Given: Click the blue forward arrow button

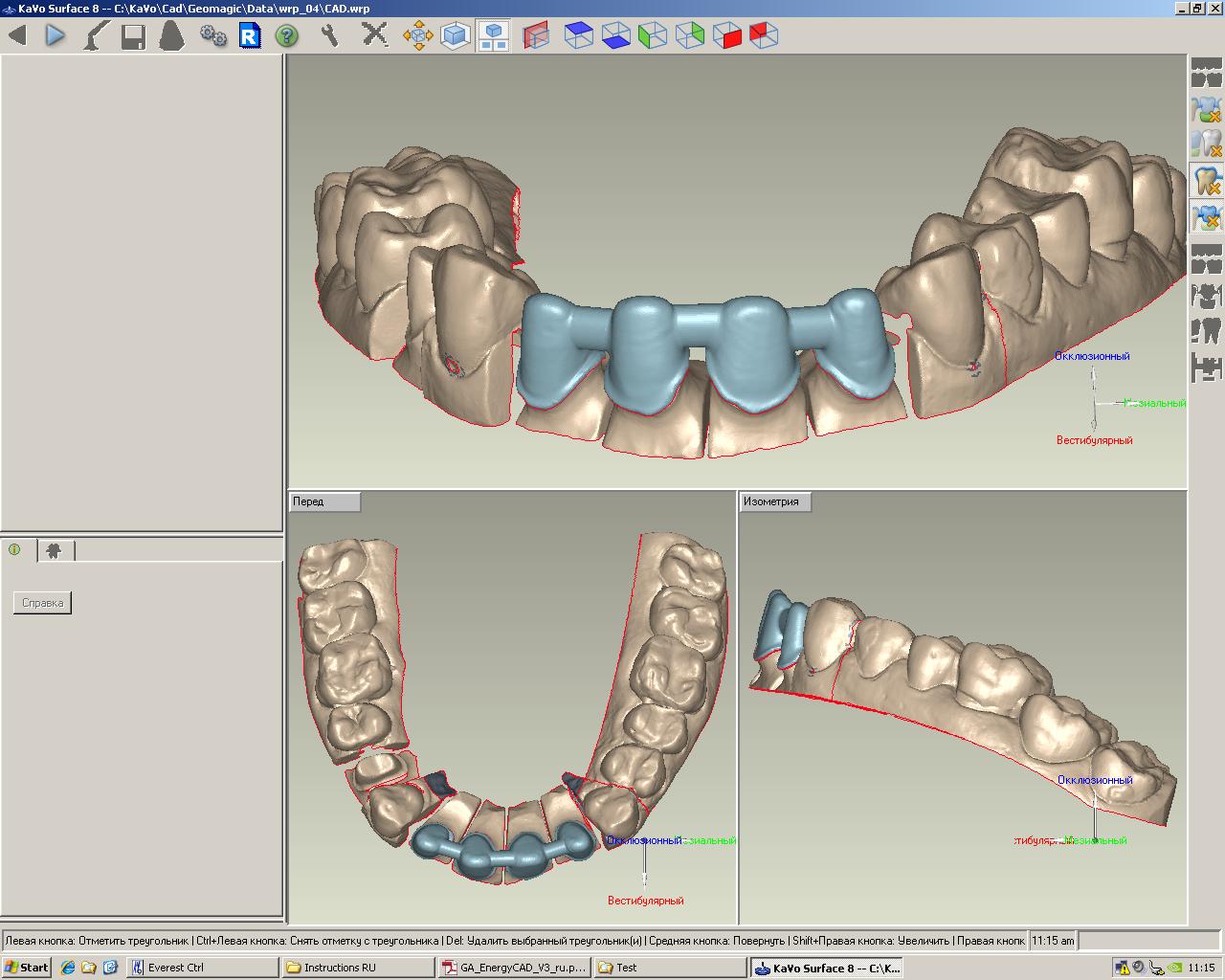Looking at the screenshot, I should click(x=56, y=36).
